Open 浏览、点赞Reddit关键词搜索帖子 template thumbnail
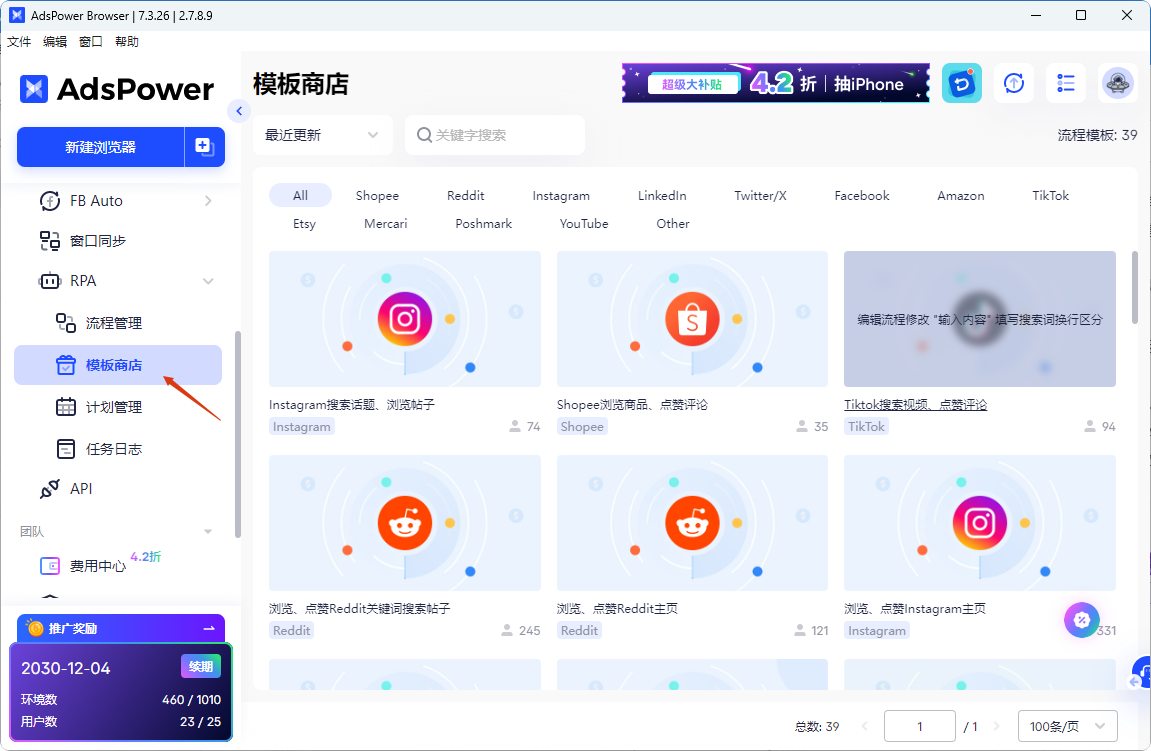1151x751 pixels. tap(404, 523)
